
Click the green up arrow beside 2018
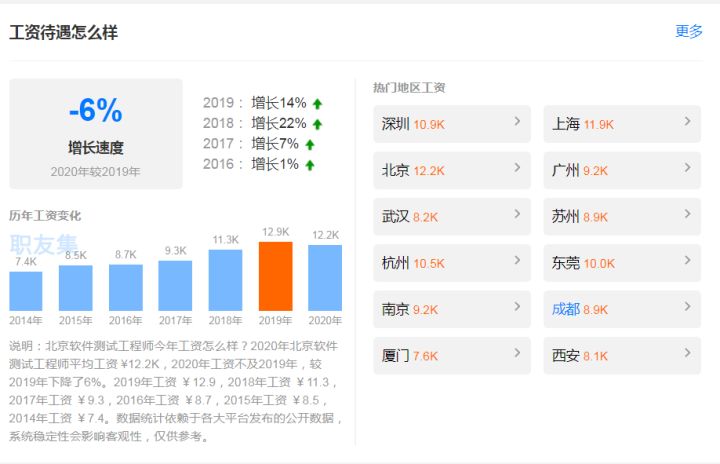click(317, 124)
